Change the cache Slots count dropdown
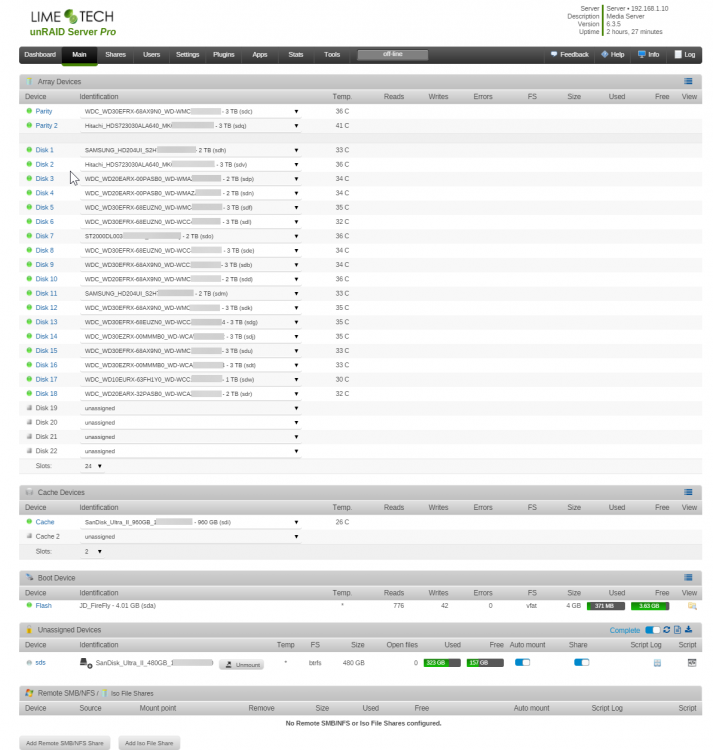This screenshot has height=750, width=713. pyautogui.click(x=93, y=551)
